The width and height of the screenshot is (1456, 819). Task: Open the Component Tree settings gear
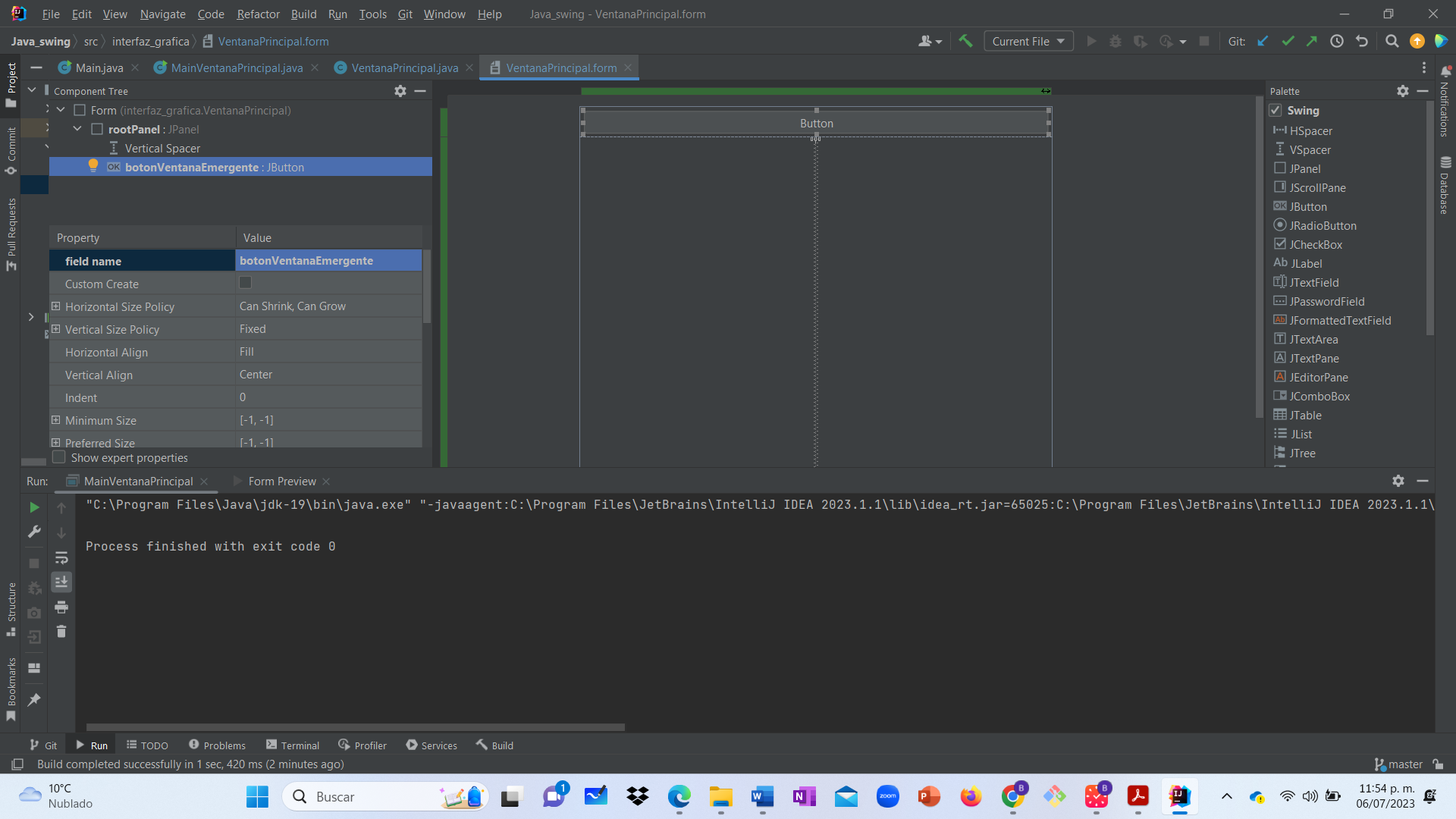[x=400, y=91]
